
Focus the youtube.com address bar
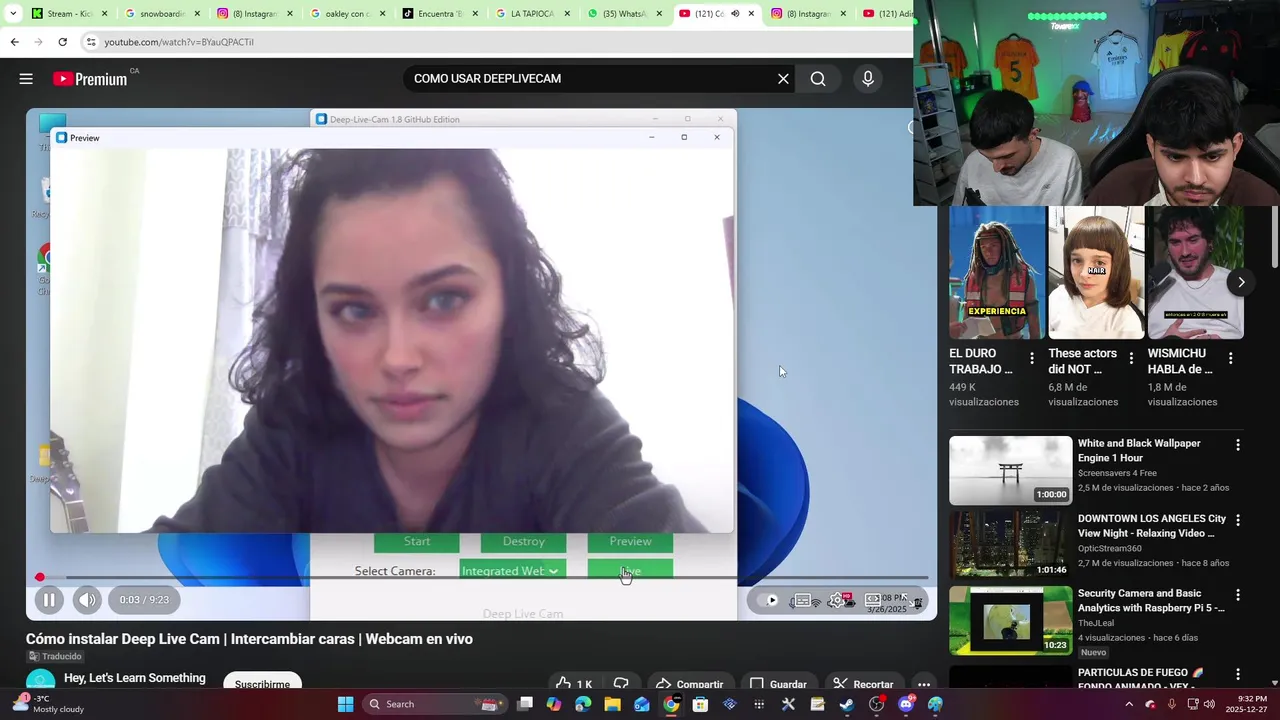[x=495, y=42]
